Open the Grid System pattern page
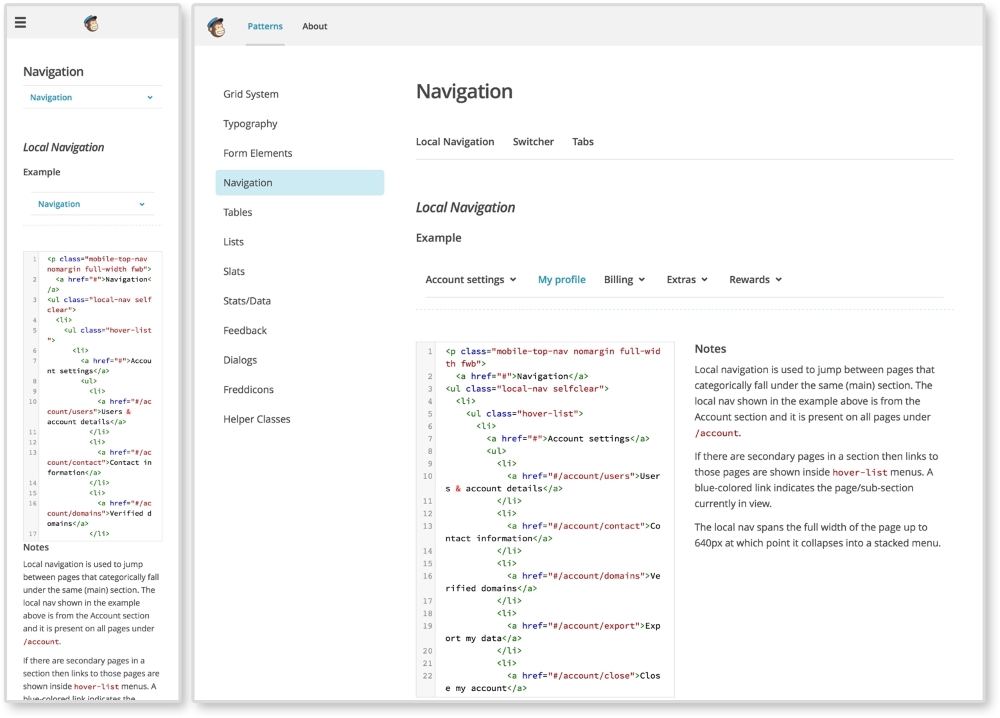1000x718 pixels. point(252,94)
